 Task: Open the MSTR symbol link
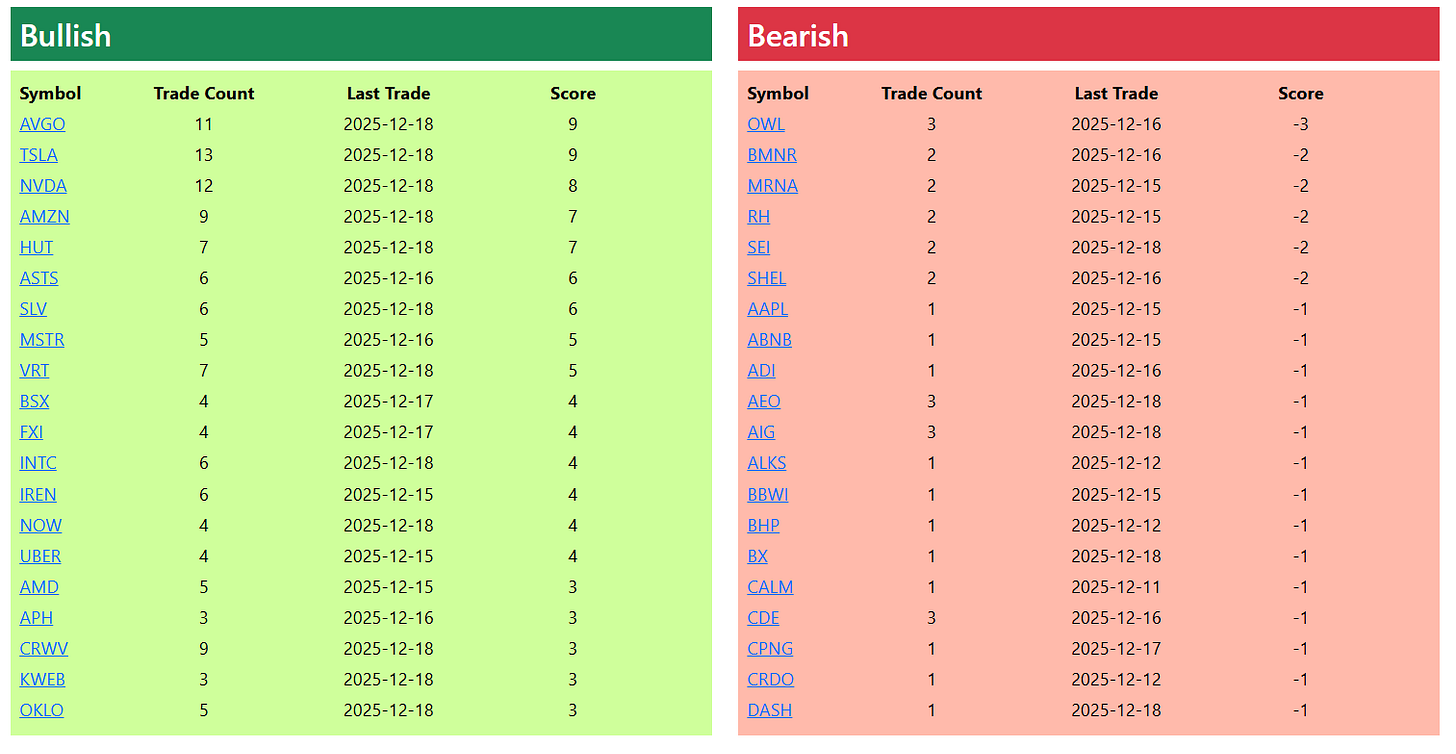[42, 340]
